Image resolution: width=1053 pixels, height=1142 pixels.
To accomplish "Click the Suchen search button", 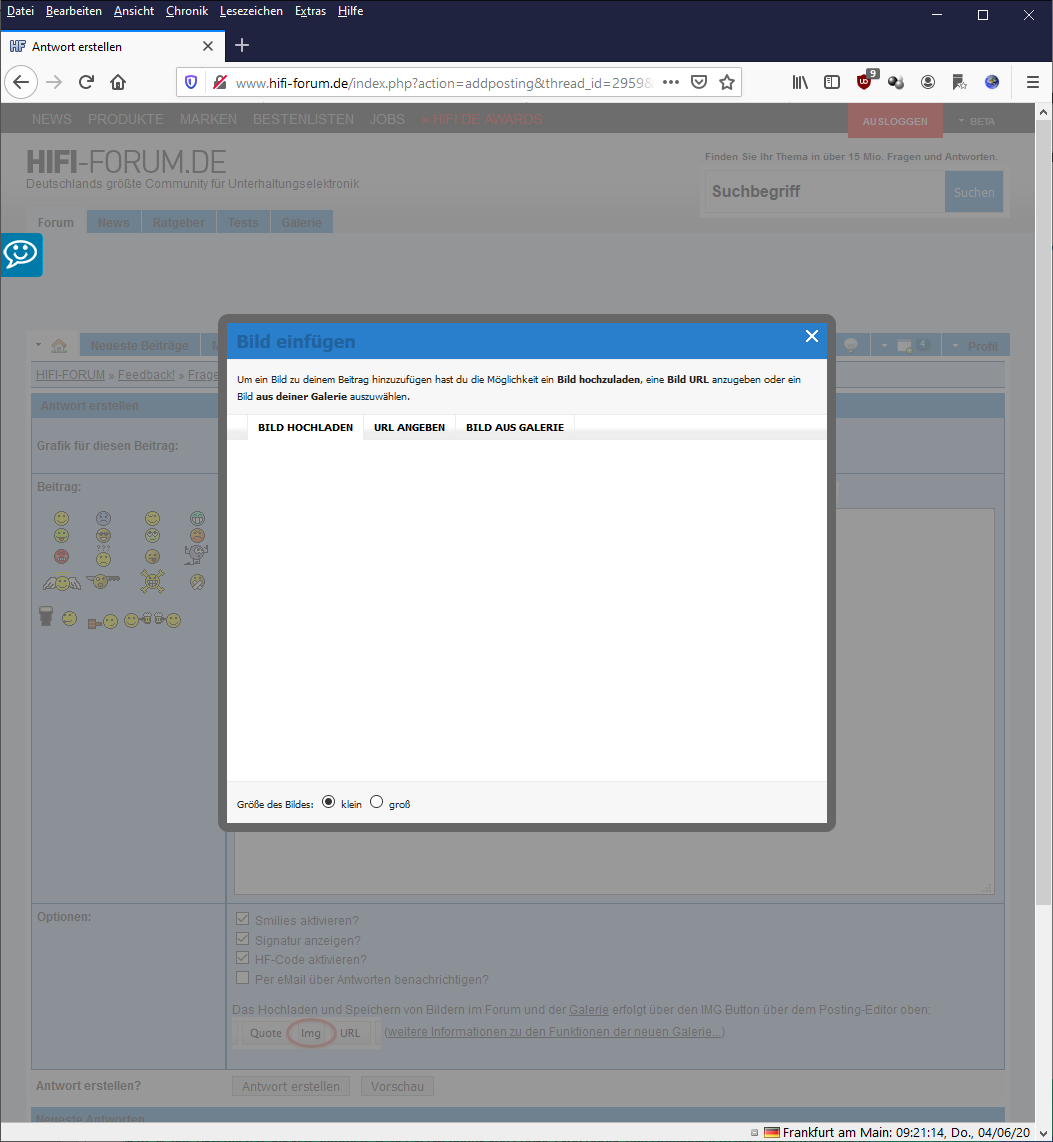I will pyautogui.click(x=974, y=192).
